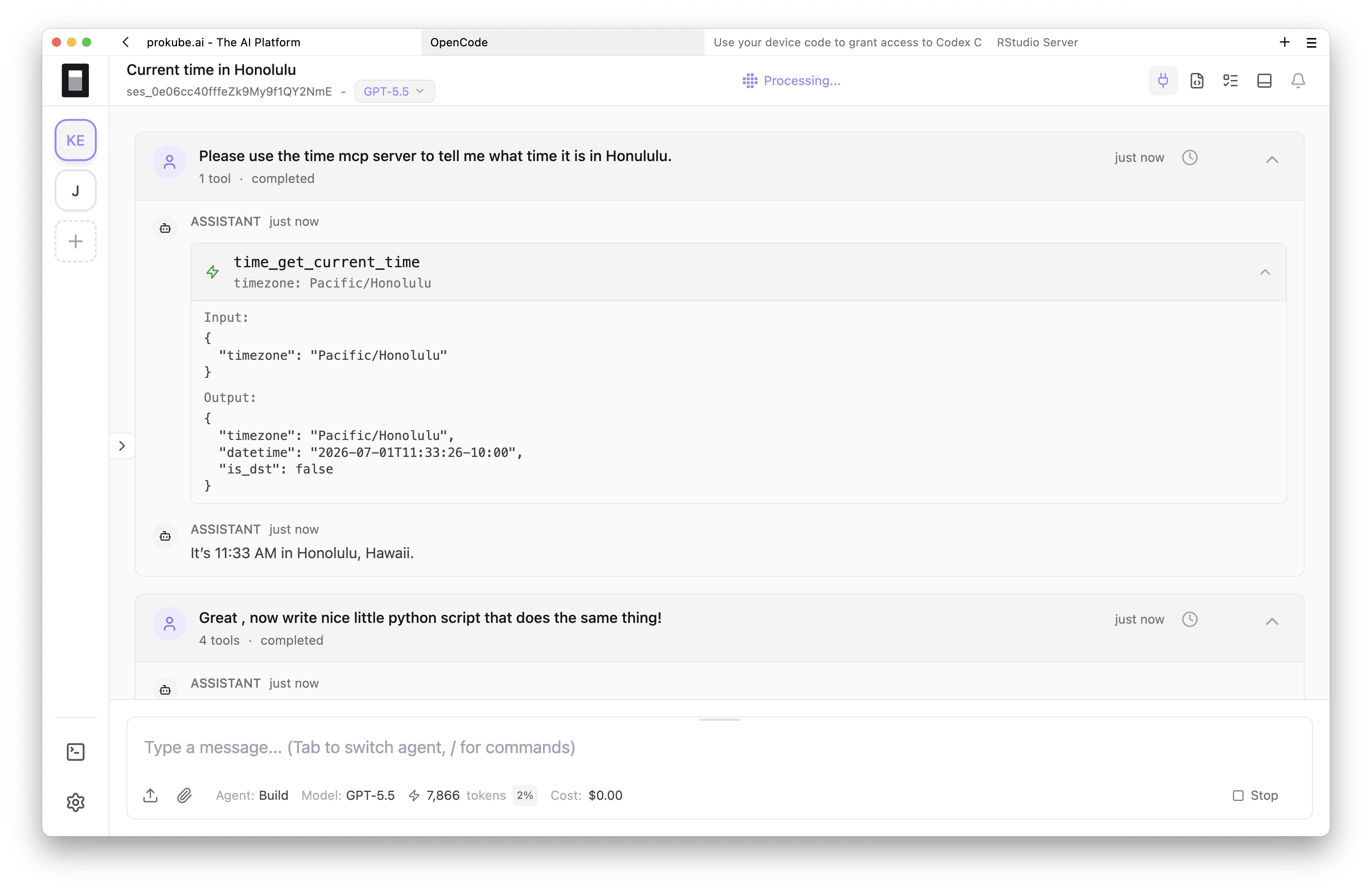Viewport: 1372px width, 892px height.
Task: Select the J workspace avatar
Action: [x=76, y=191]
